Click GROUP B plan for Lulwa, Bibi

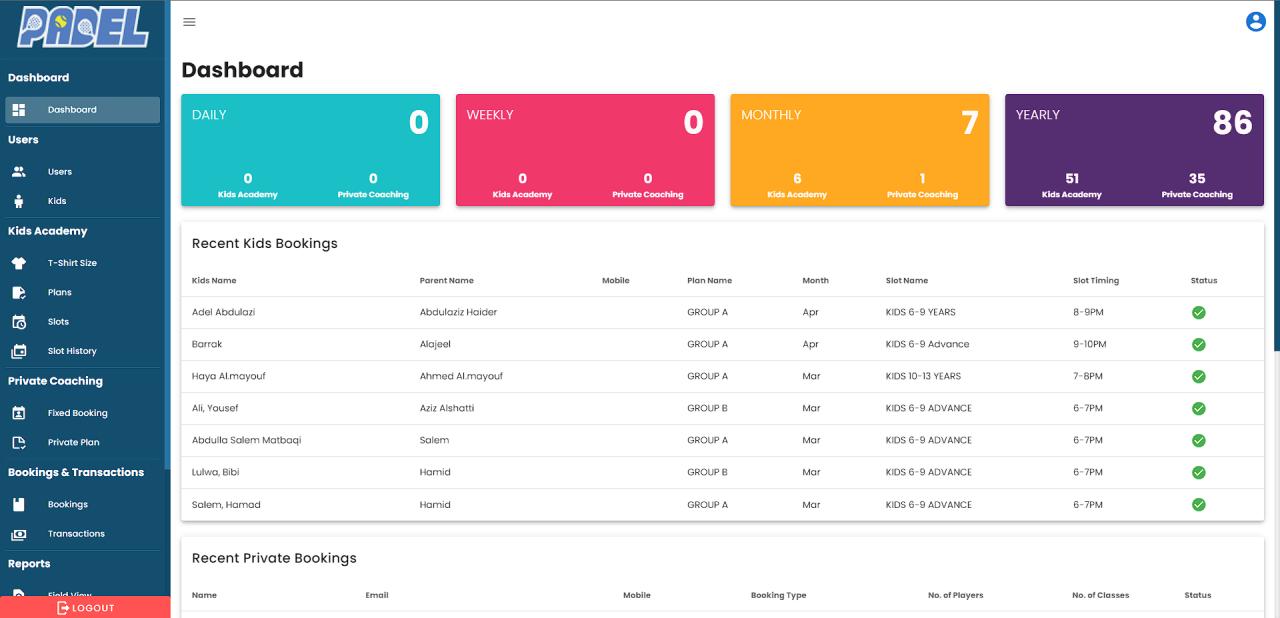click(707, 472)
